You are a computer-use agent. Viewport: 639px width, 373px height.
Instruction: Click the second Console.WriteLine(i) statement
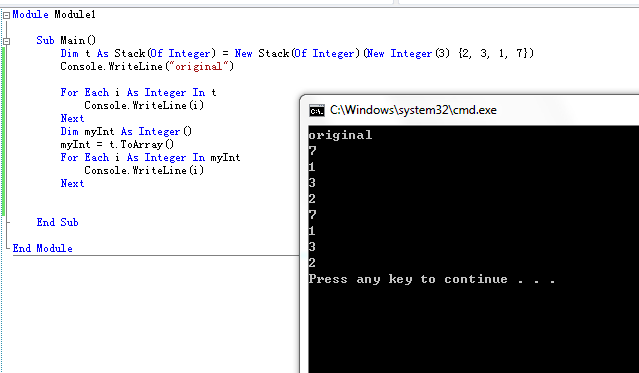(144, 170)
